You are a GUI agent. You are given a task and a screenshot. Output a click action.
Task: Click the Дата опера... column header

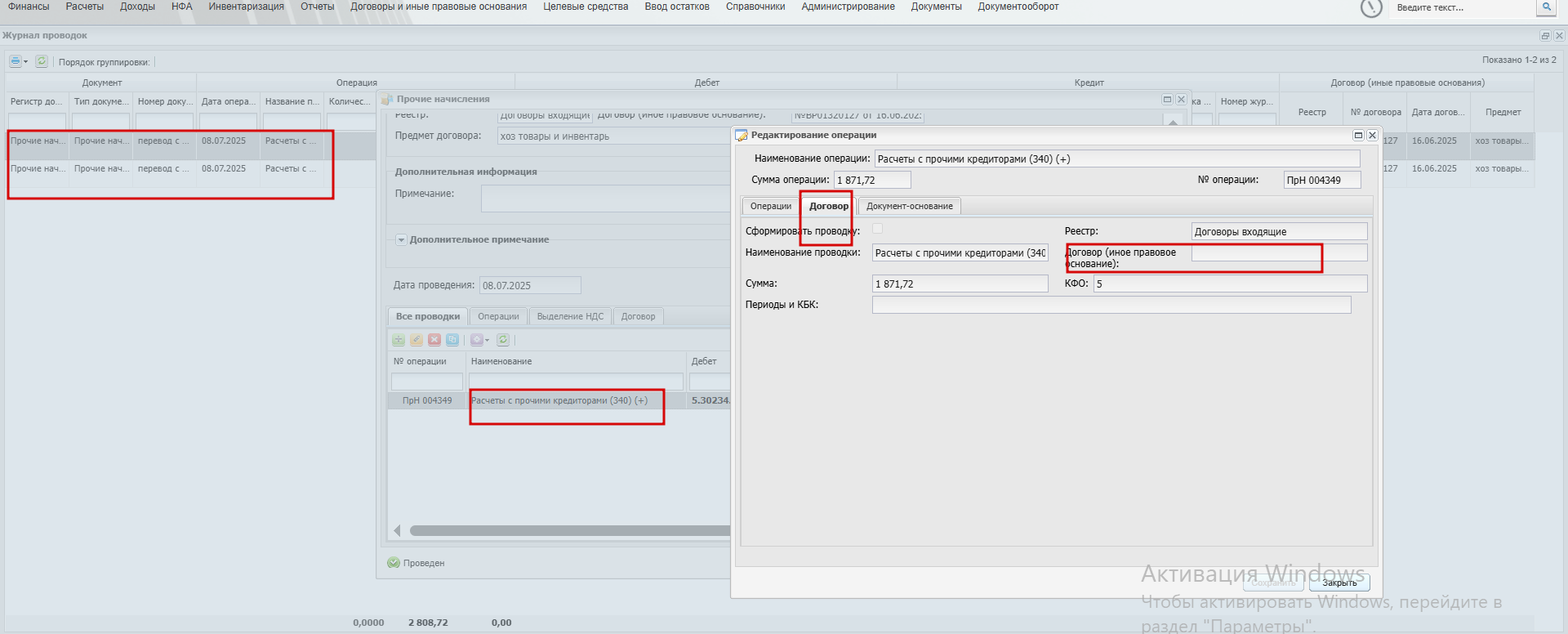click(x=229, y=101)
